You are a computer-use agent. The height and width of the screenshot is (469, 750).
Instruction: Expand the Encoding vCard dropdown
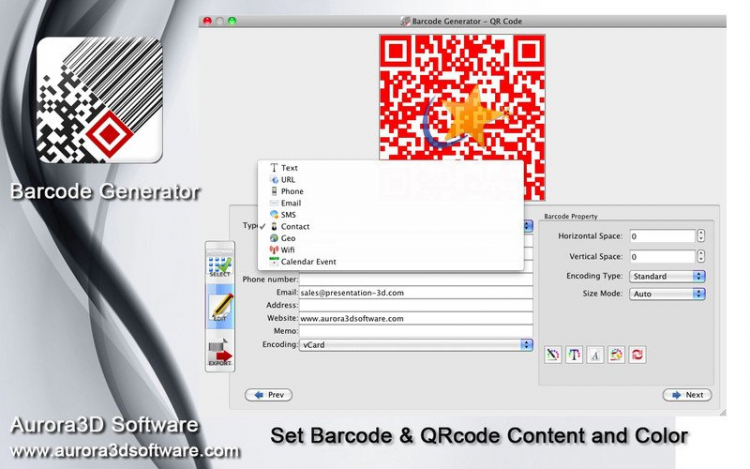click(416, 345)
